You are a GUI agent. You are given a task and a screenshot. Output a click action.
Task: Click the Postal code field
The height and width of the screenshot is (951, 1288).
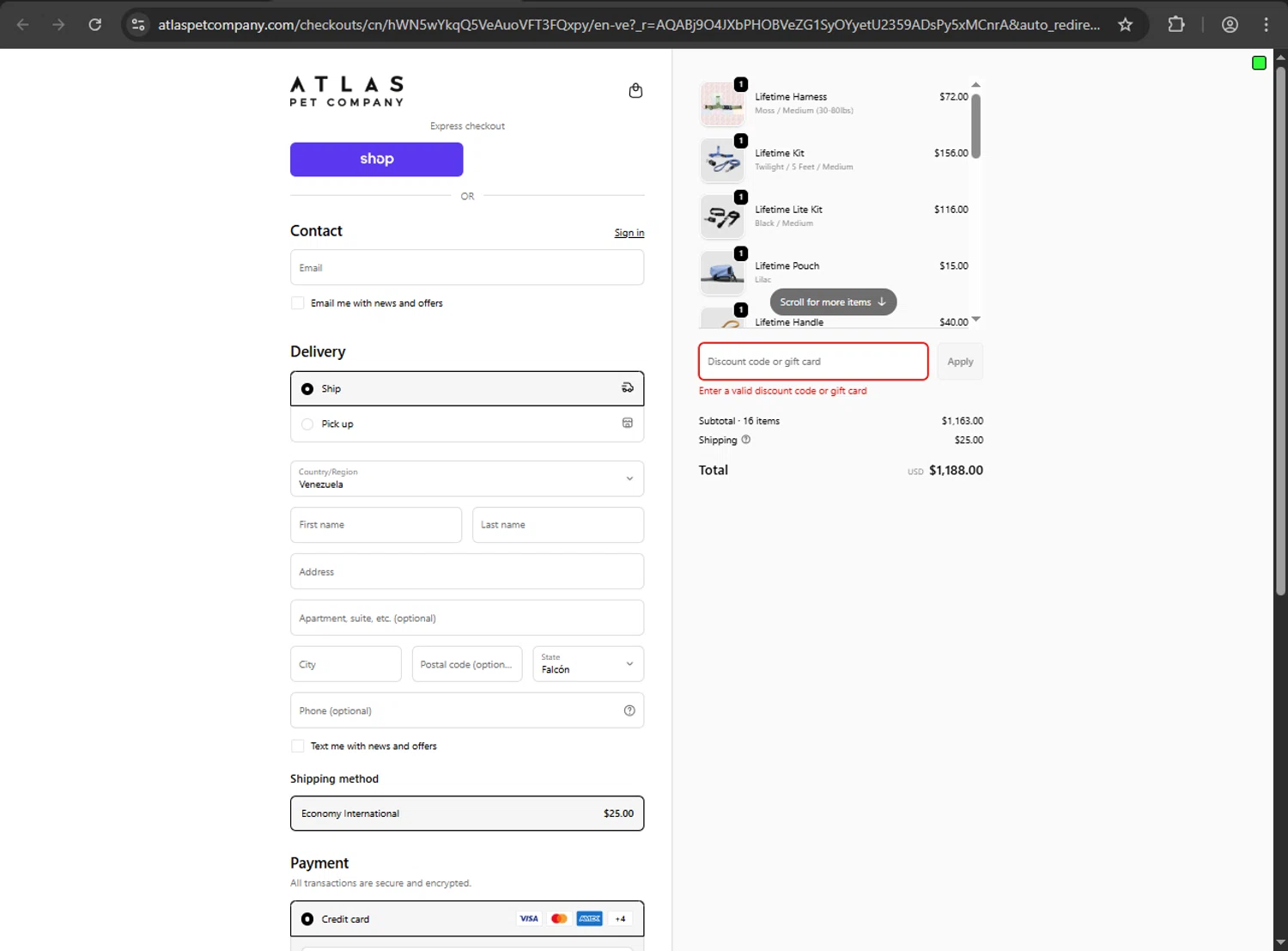pos(467,664)
